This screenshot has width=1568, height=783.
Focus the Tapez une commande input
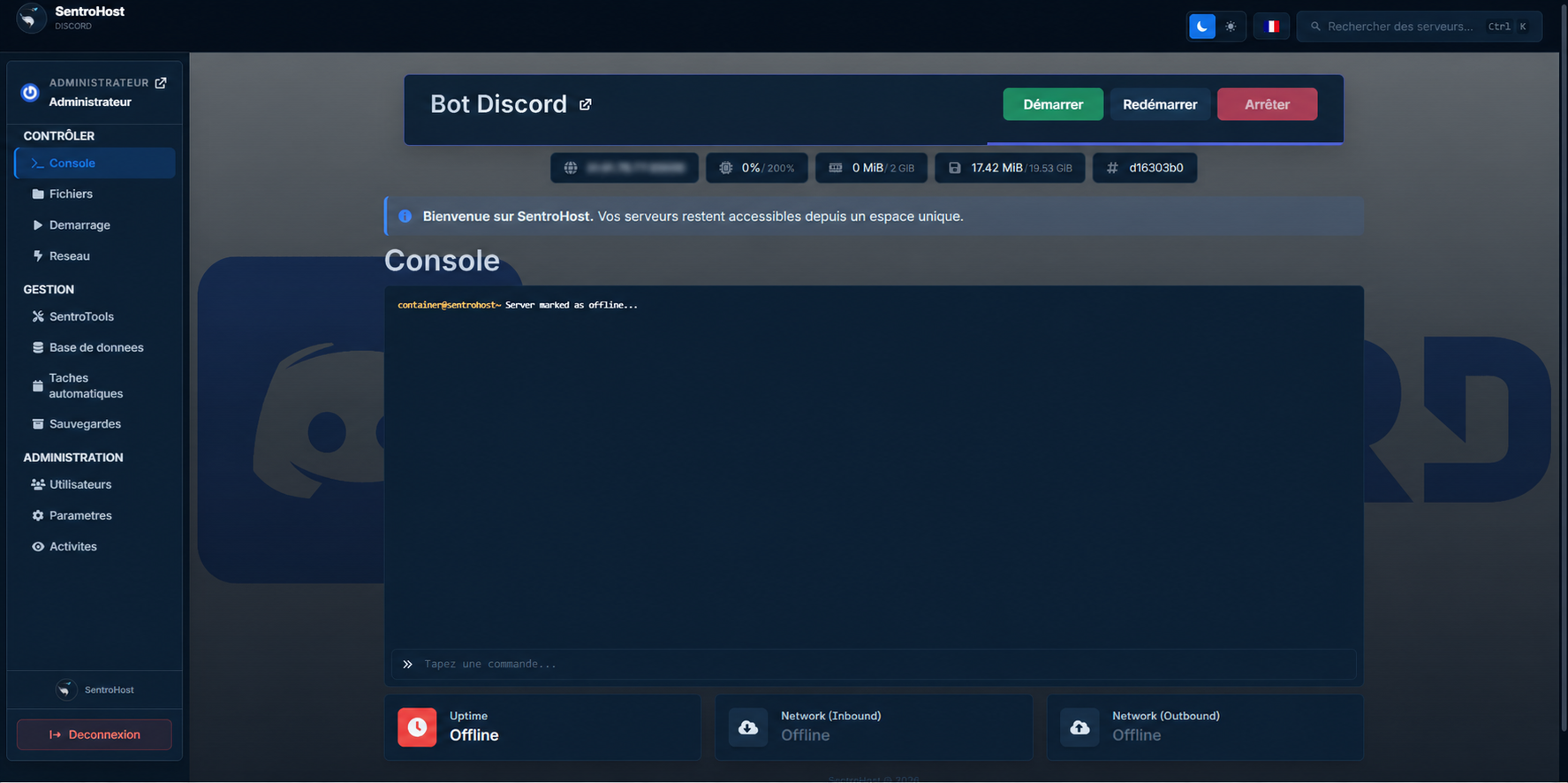(874, 664)
